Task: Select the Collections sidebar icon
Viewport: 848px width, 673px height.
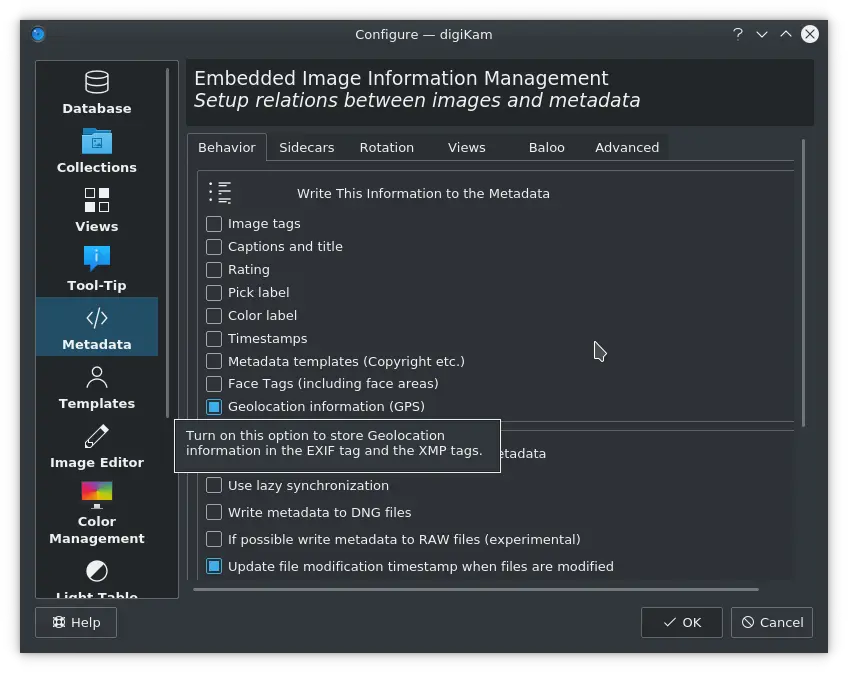Action: pyautogui.click(x=96, y=140)
